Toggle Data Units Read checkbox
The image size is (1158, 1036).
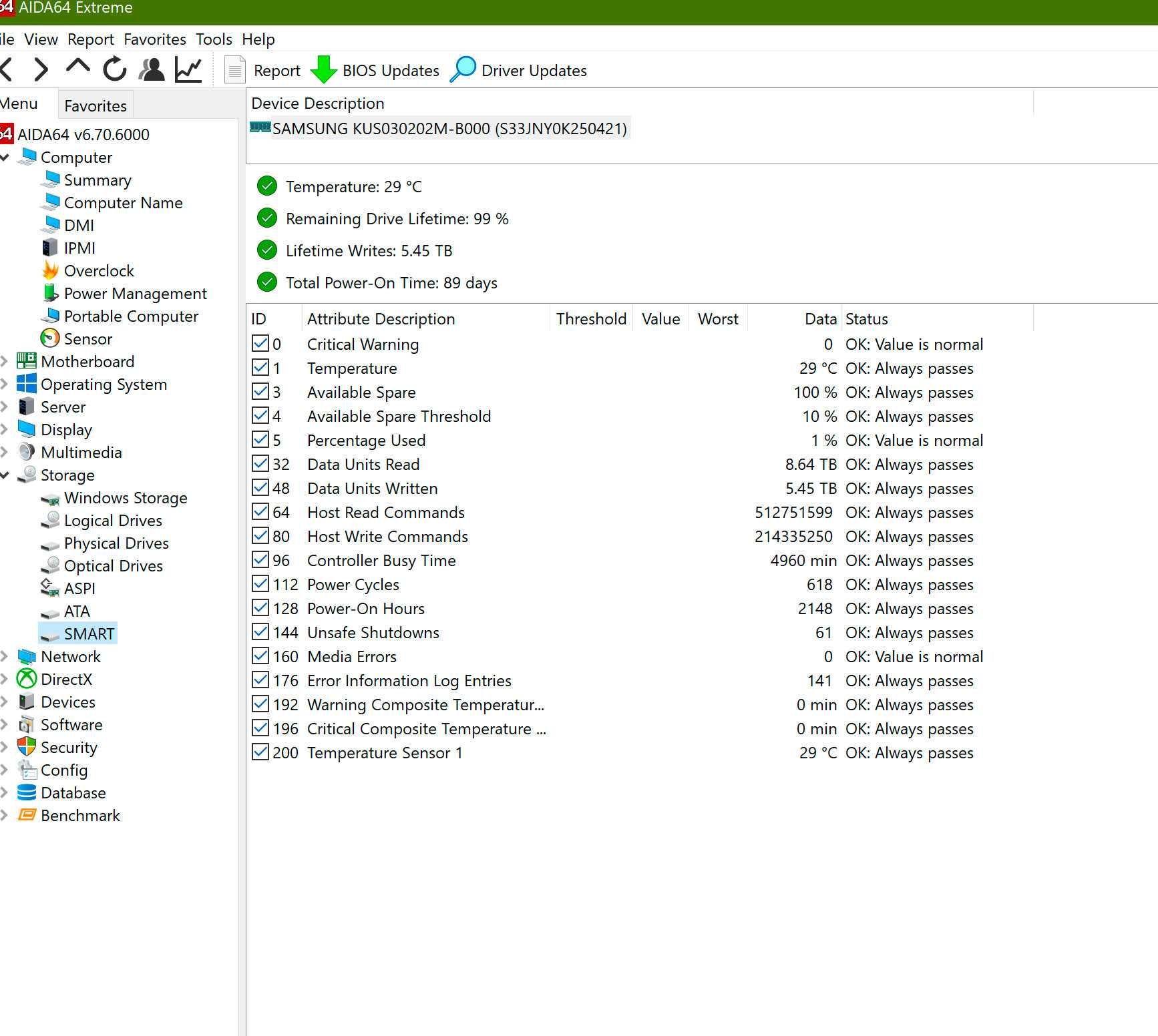pyautogui.click(x=260, y=464)
